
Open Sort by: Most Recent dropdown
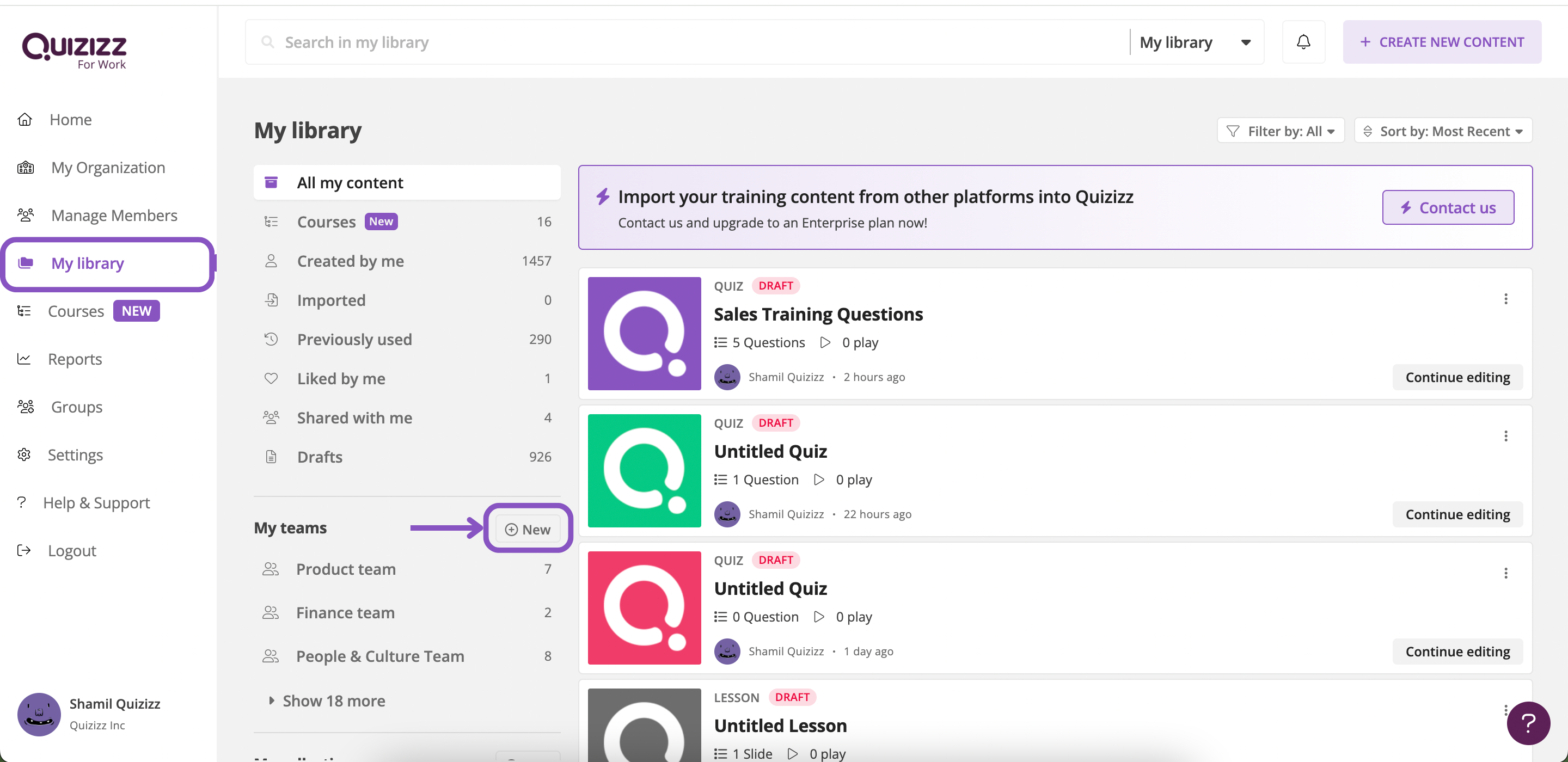[1443, 131]
